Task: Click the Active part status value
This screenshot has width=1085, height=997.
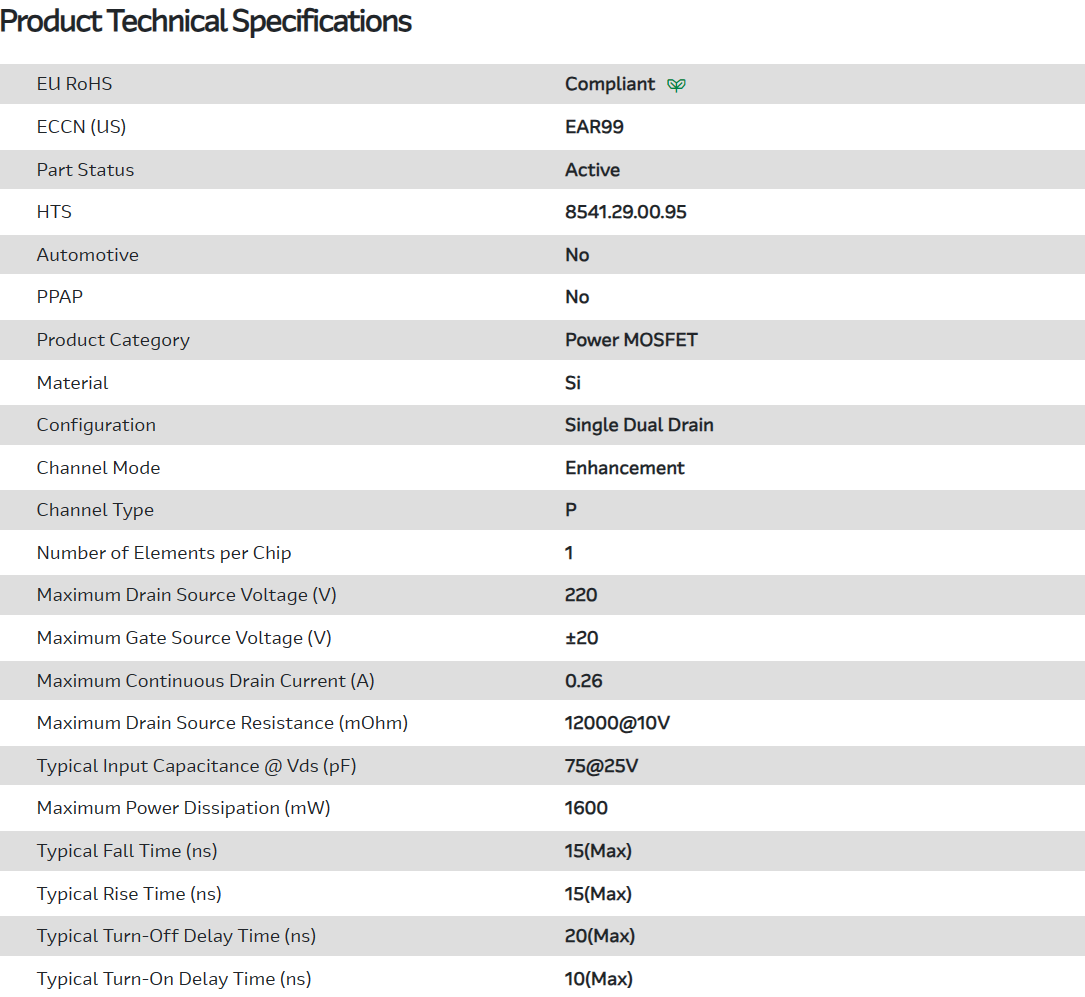Action: click(592, 170)
